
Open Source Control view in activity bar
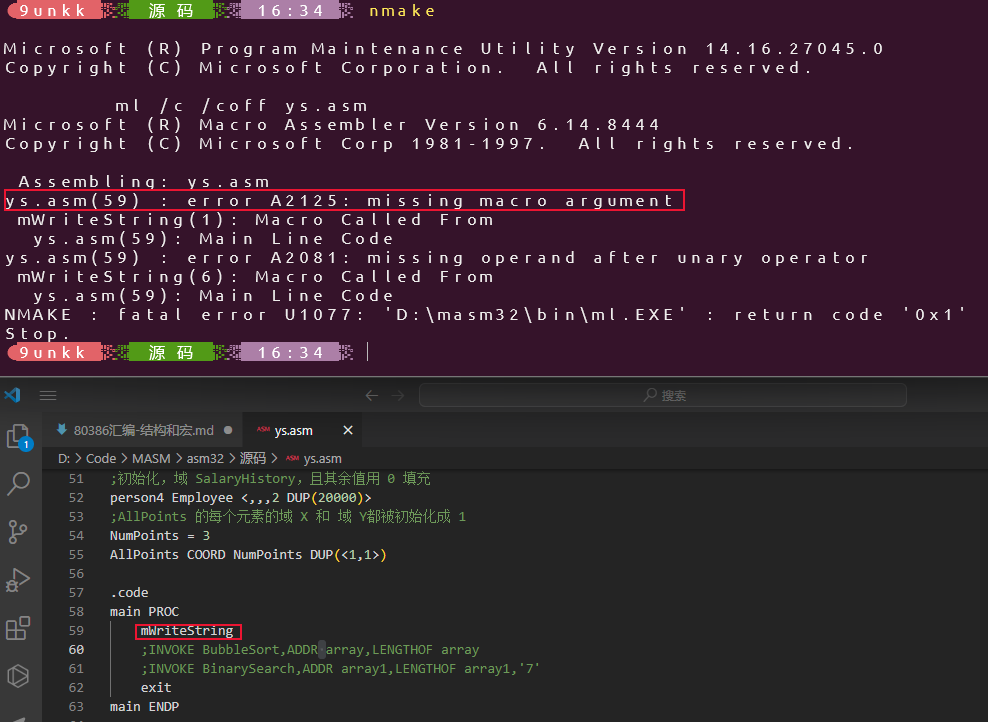pyautogui.click(x=18, y=532)
